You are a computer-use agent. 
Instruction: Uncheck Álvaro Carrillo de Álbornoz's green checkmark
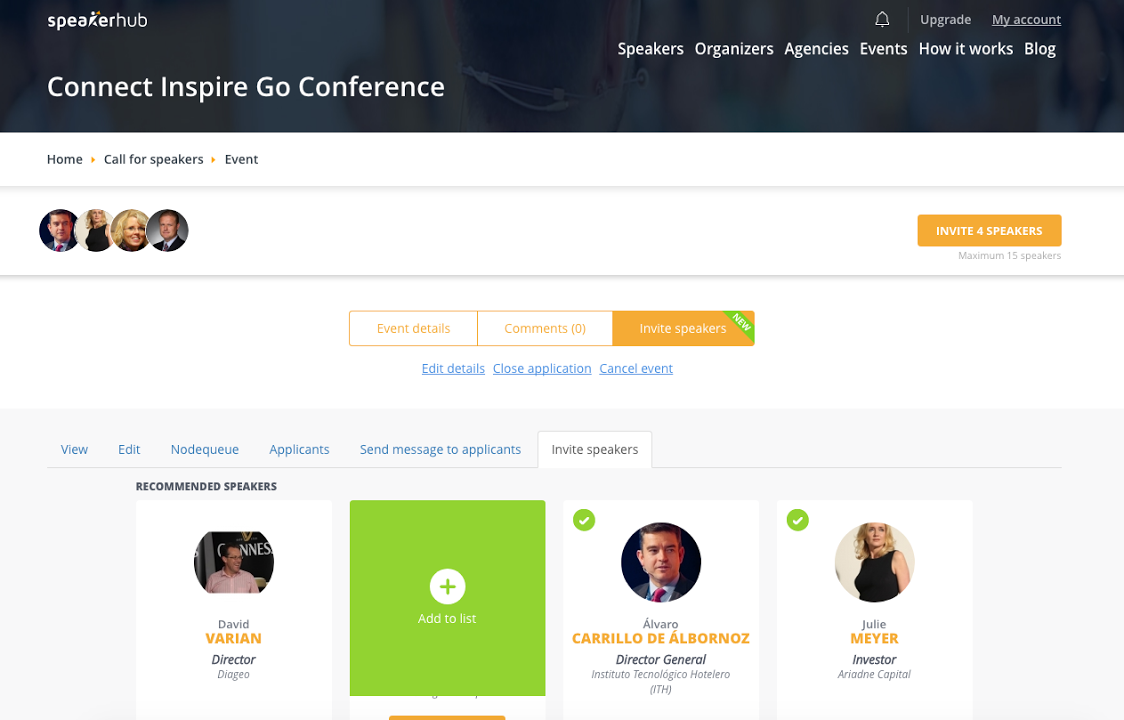coord(584,520)
